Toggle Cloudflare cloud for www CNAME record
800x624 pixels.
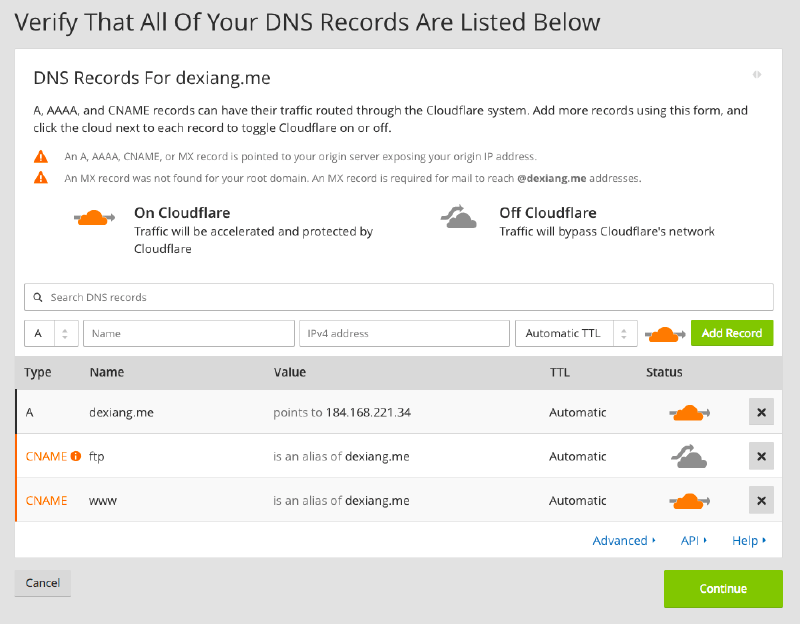click(688, 500)
